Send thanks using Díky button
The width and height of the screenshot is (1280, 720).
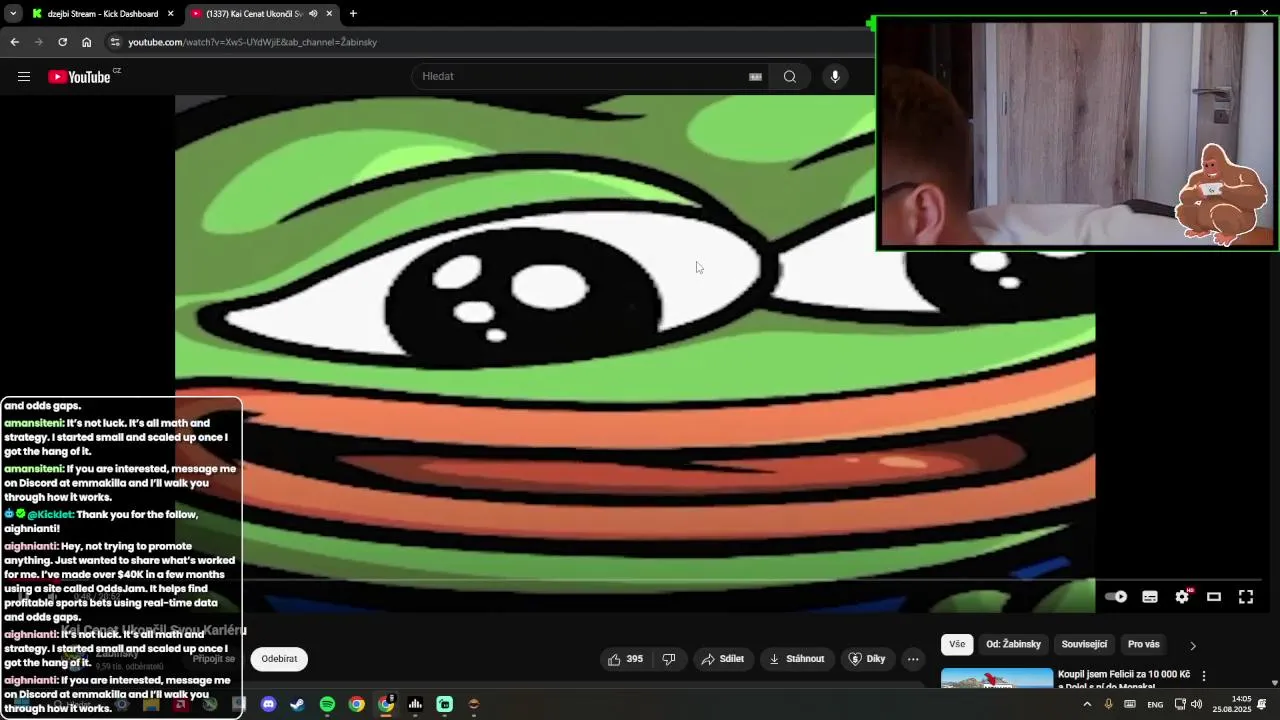click(867, 659)
